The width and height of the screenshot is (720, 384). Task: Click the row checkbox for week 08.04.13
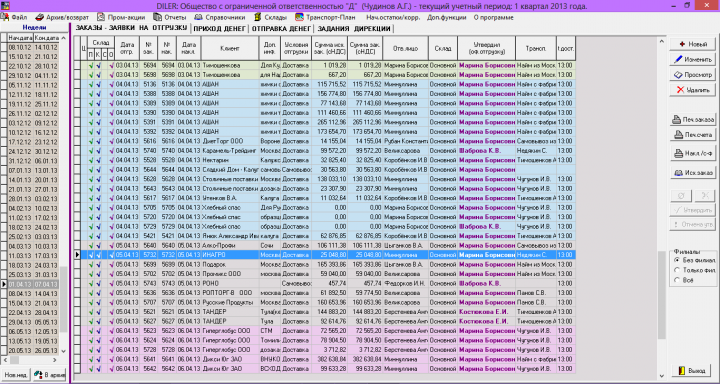click(4, 294)
